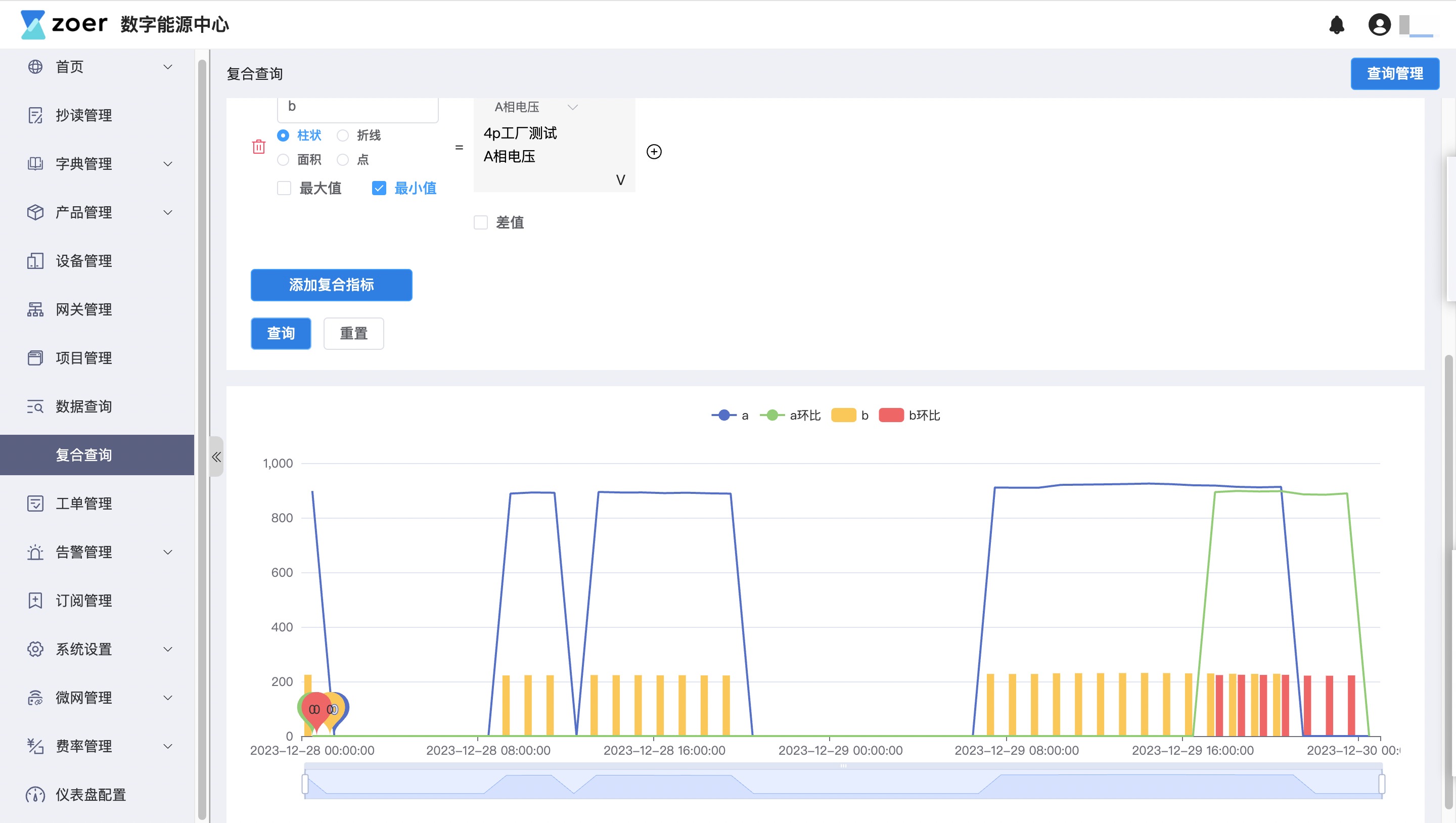Screen dimensions: 1456x823
Task: Click the 费率管理 rate icon
Action: tap(35, 746)
